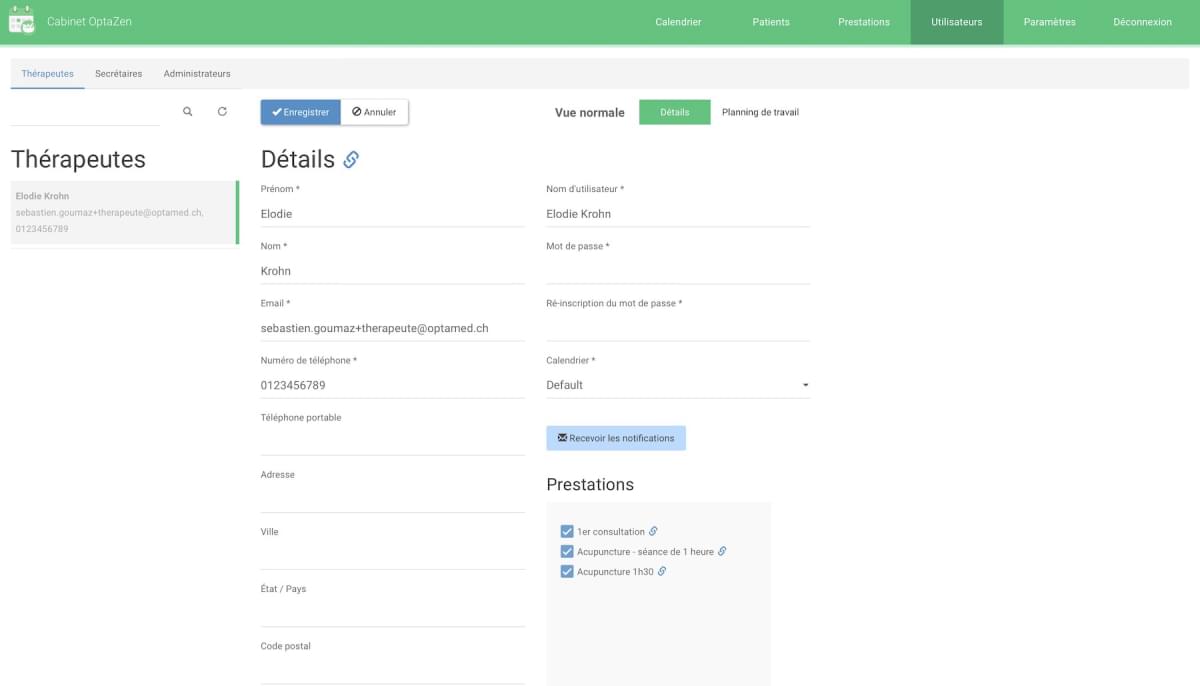The height and width of the screenshot is (686, 1200).
Task: Click the Cabinet OptaZen logo icon
Action: (x=21, y=20)
